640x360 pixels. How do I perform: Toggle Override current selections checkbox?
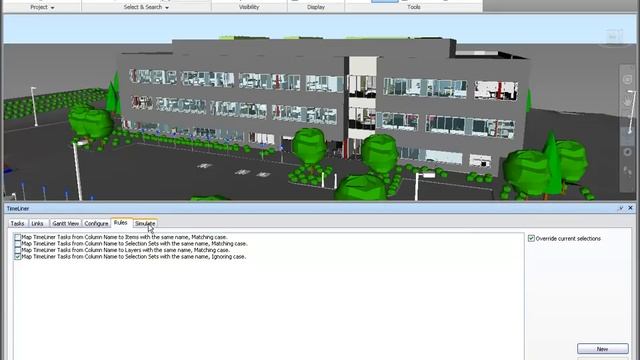click(531, 238)
